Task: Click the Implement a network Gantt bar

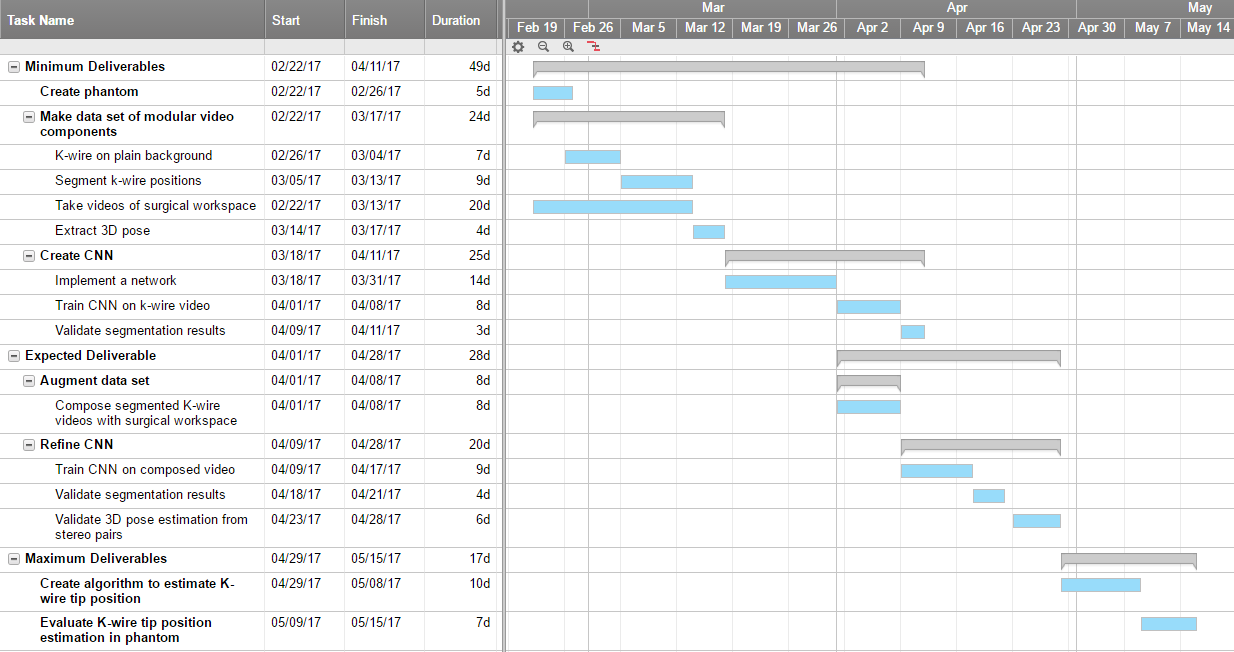Action: point(780,281)
